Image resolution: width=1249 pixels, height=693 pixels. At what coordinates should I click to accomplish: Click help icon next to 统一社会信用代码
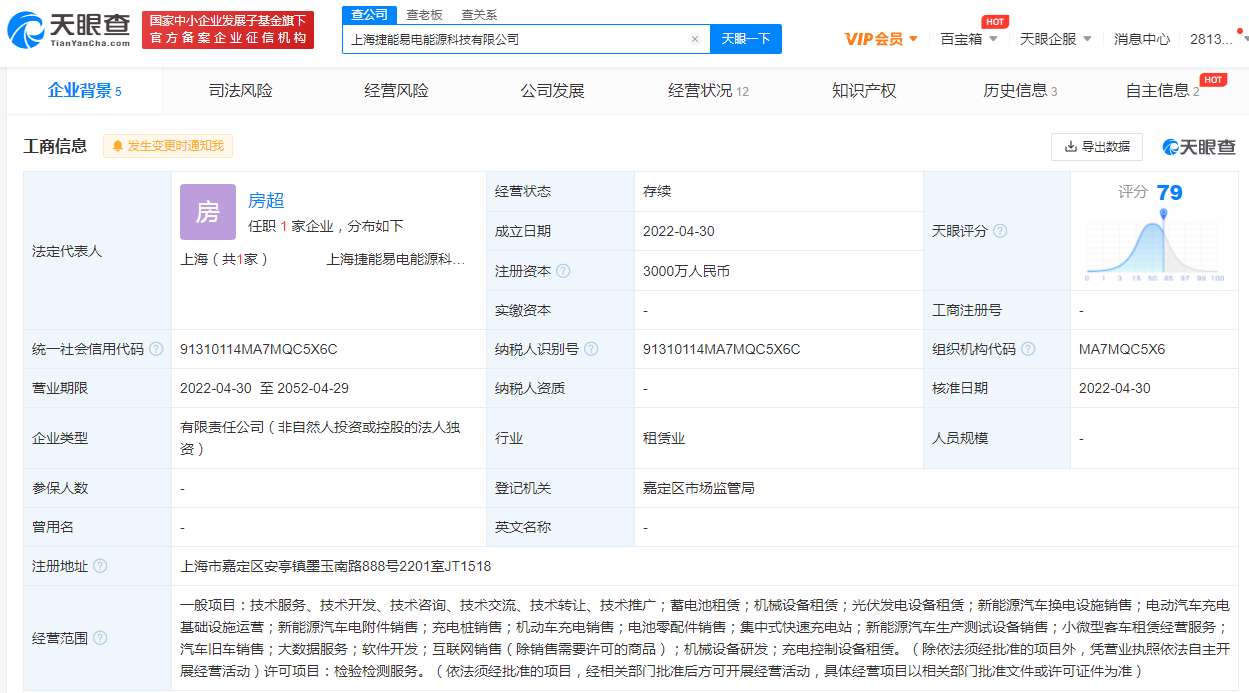coord(156,349)
